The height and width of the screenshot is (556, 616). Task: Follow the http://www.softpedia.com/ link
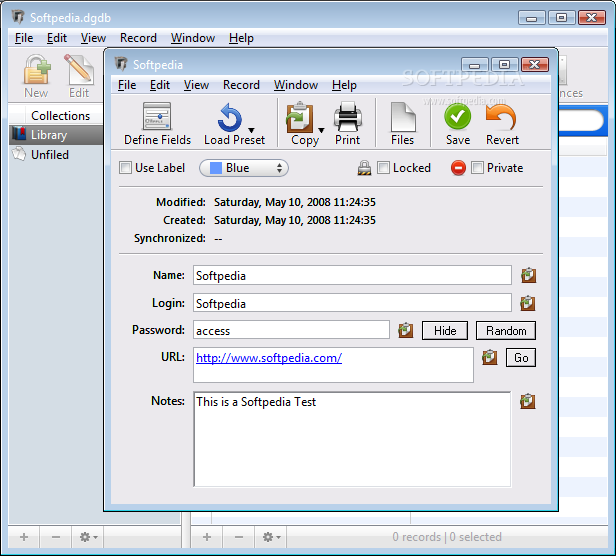pos(269,358)
